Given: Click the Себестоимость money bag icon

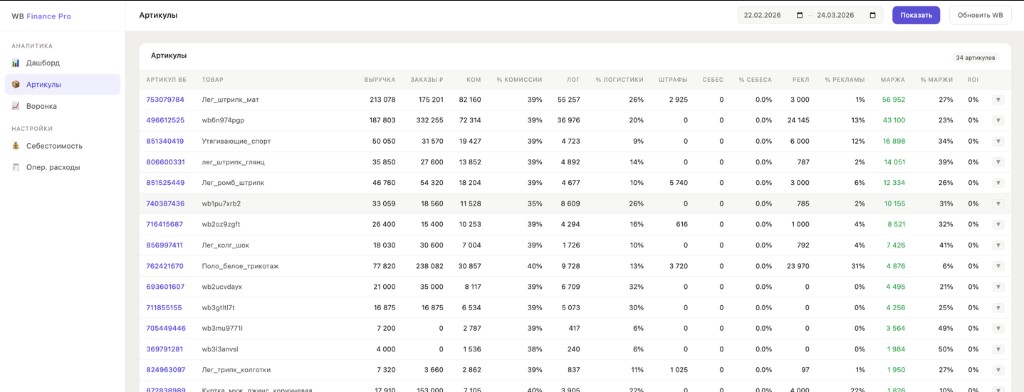Looking at the screenshot, I should coord(16,146).
